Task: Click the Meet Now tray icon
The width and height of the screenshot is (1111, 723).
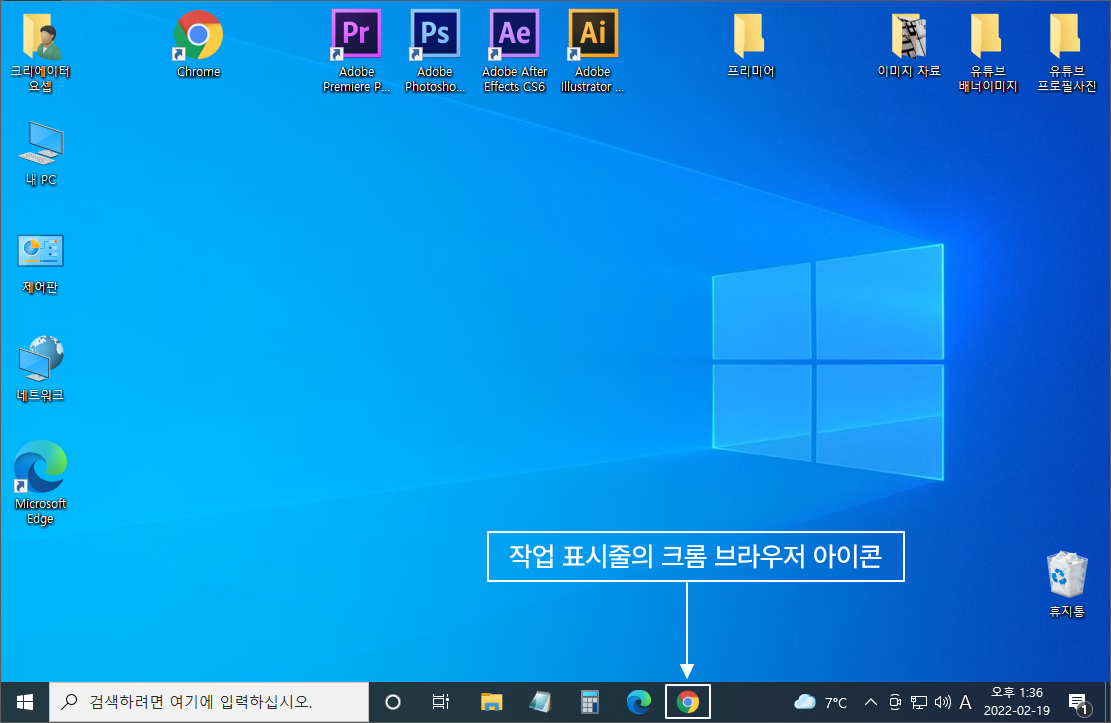Action: tap(895, 702)
